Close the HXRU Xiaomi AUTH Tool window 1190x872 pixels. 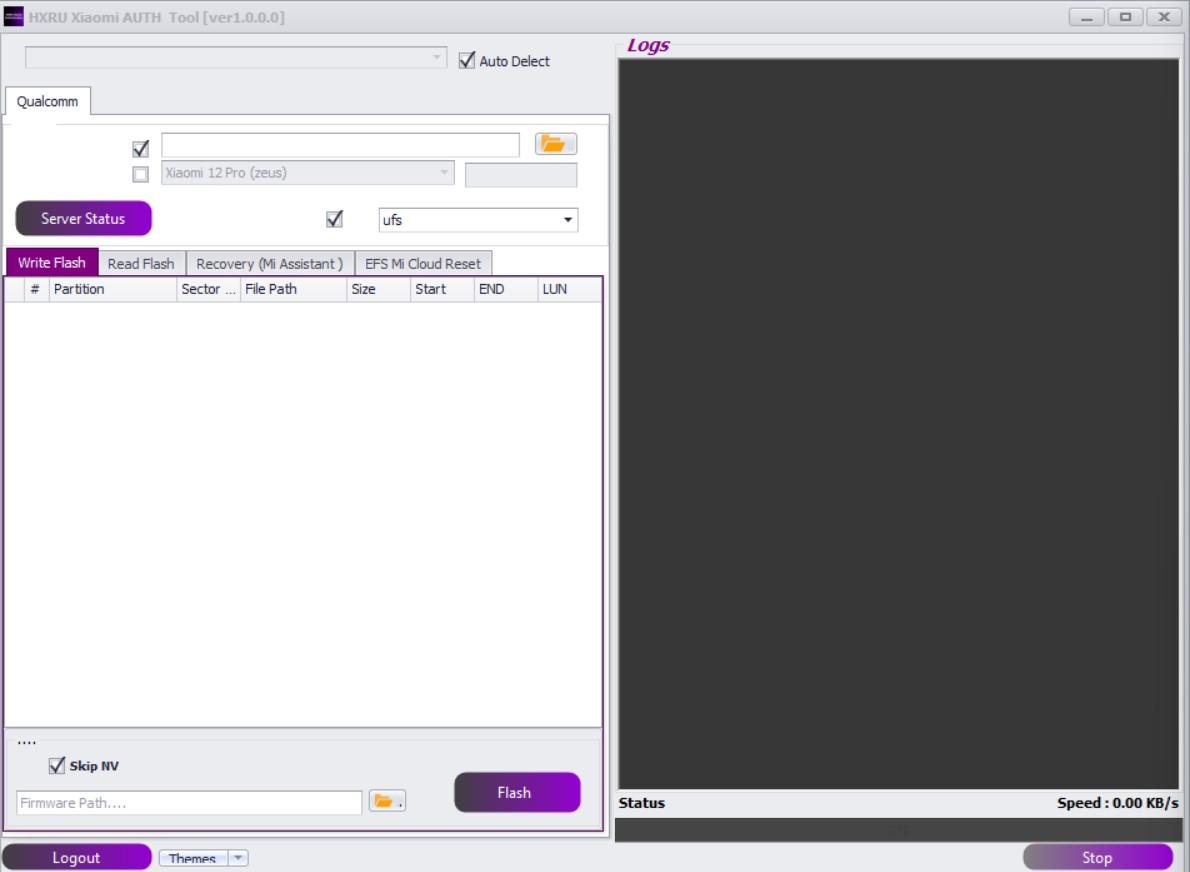(x=1164, y=17)
